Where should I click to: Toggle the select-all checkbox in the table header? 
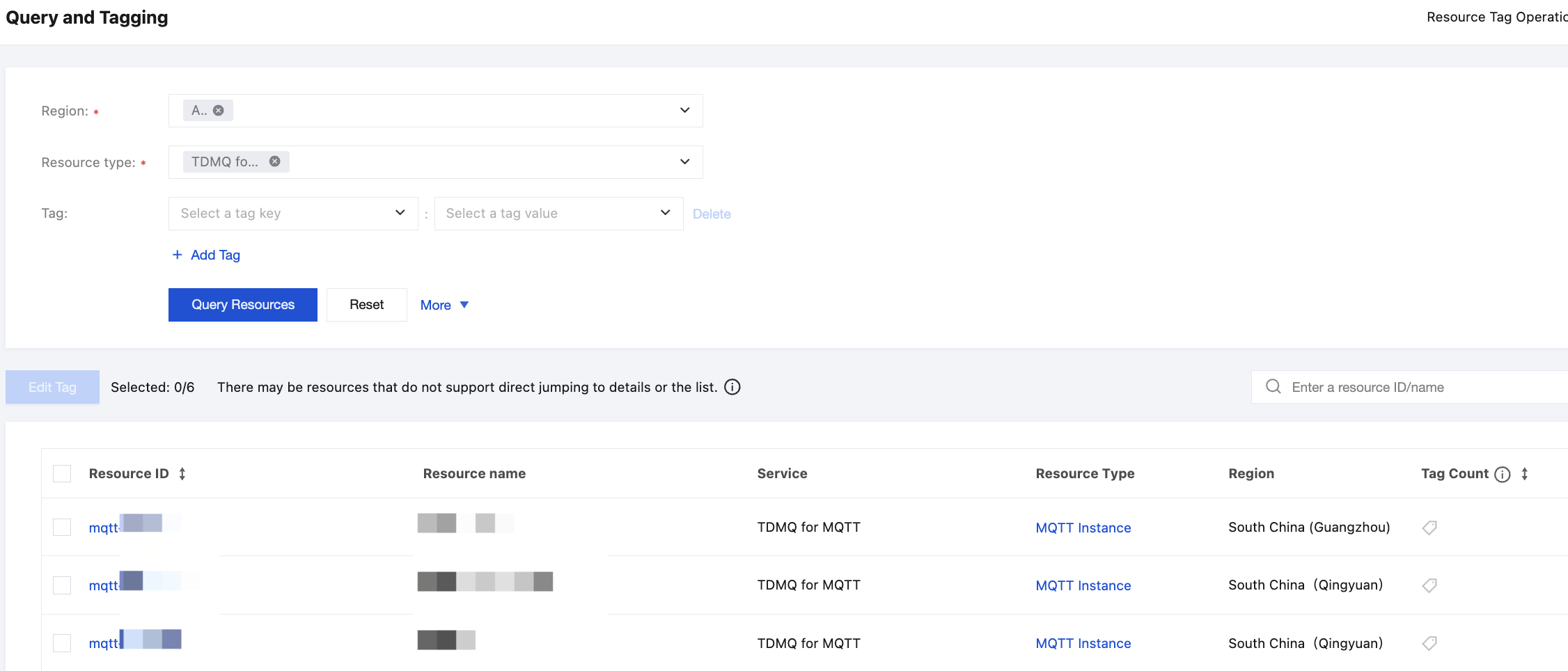[62, 474]
